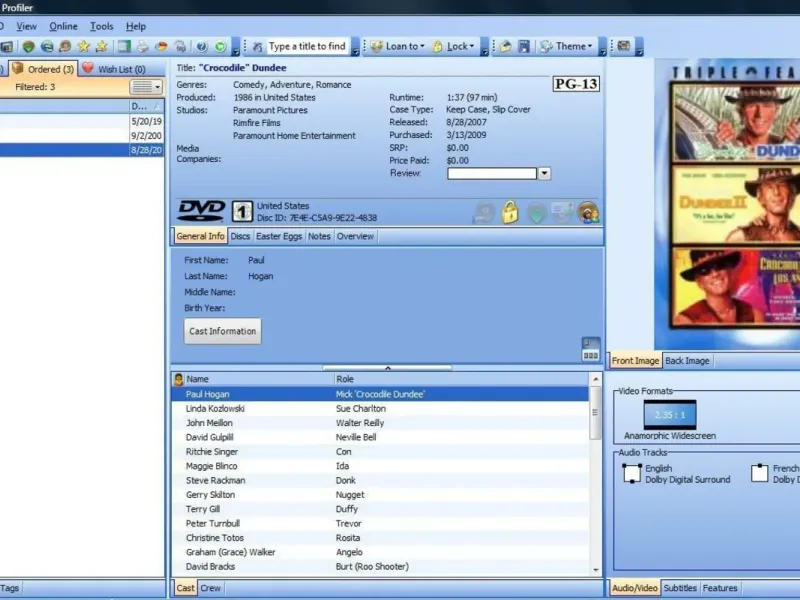Click the printer icon in the toolbar
800x600 pixels.
pyautogui.click(x=142, y=46)
